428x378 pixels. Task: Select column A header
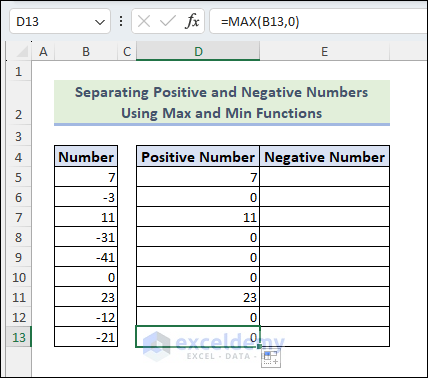pos(43,52)
